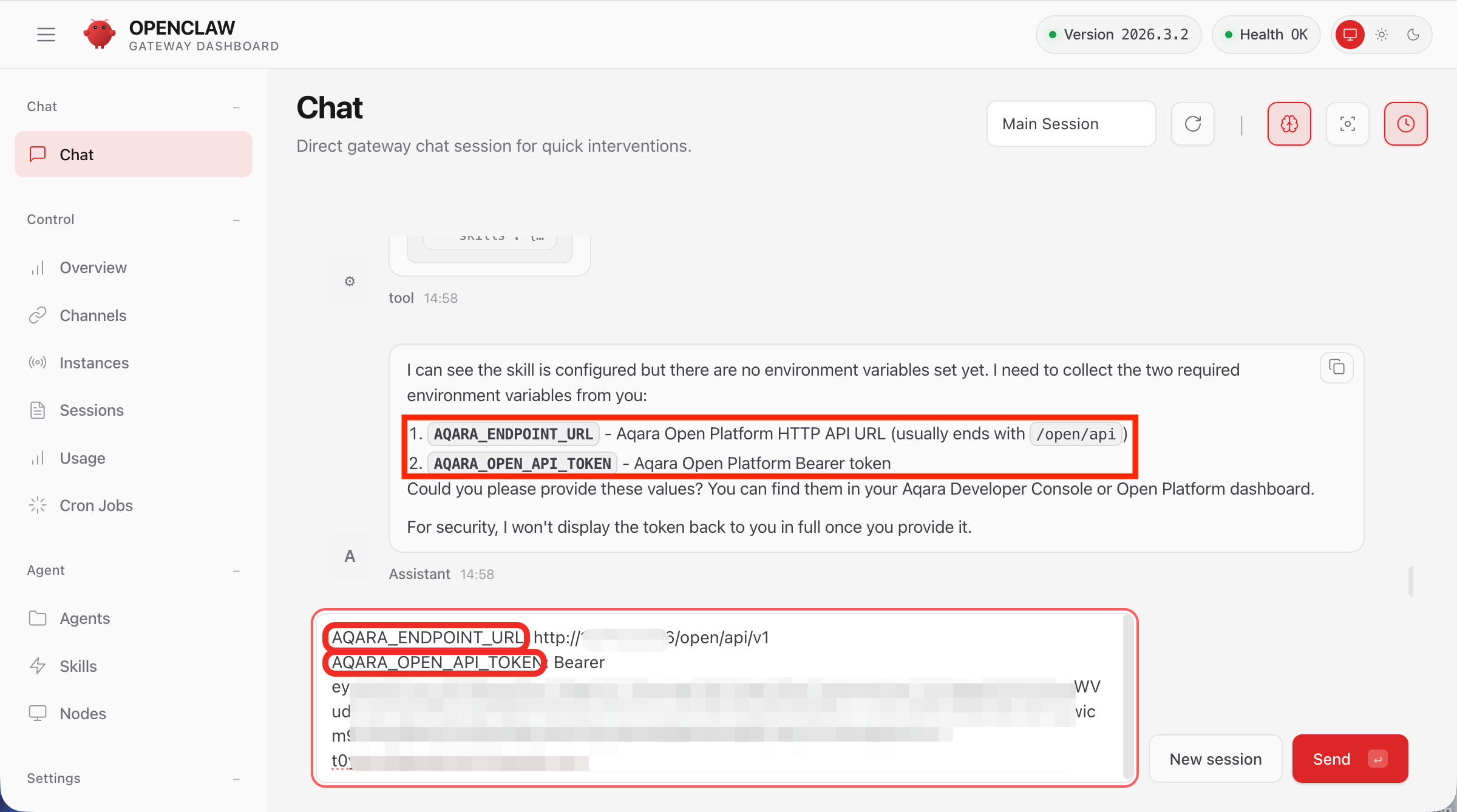Viewport: 1457px width, 812px height.
Task: Open the hamburger navigation menu
Action: [x=46, y=35]
